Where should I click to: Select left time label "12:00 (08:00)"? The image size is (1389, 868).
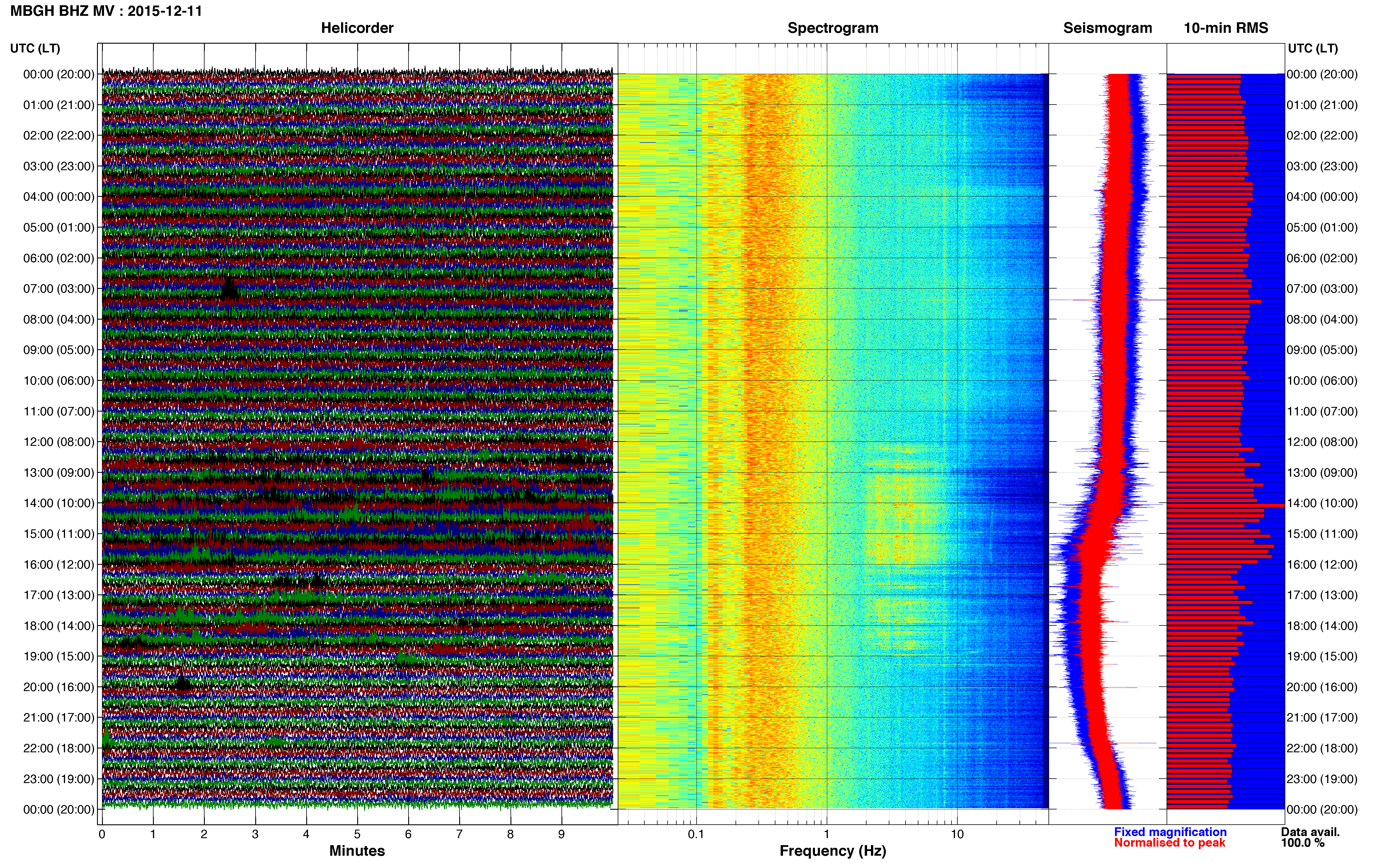pos(59,442)
